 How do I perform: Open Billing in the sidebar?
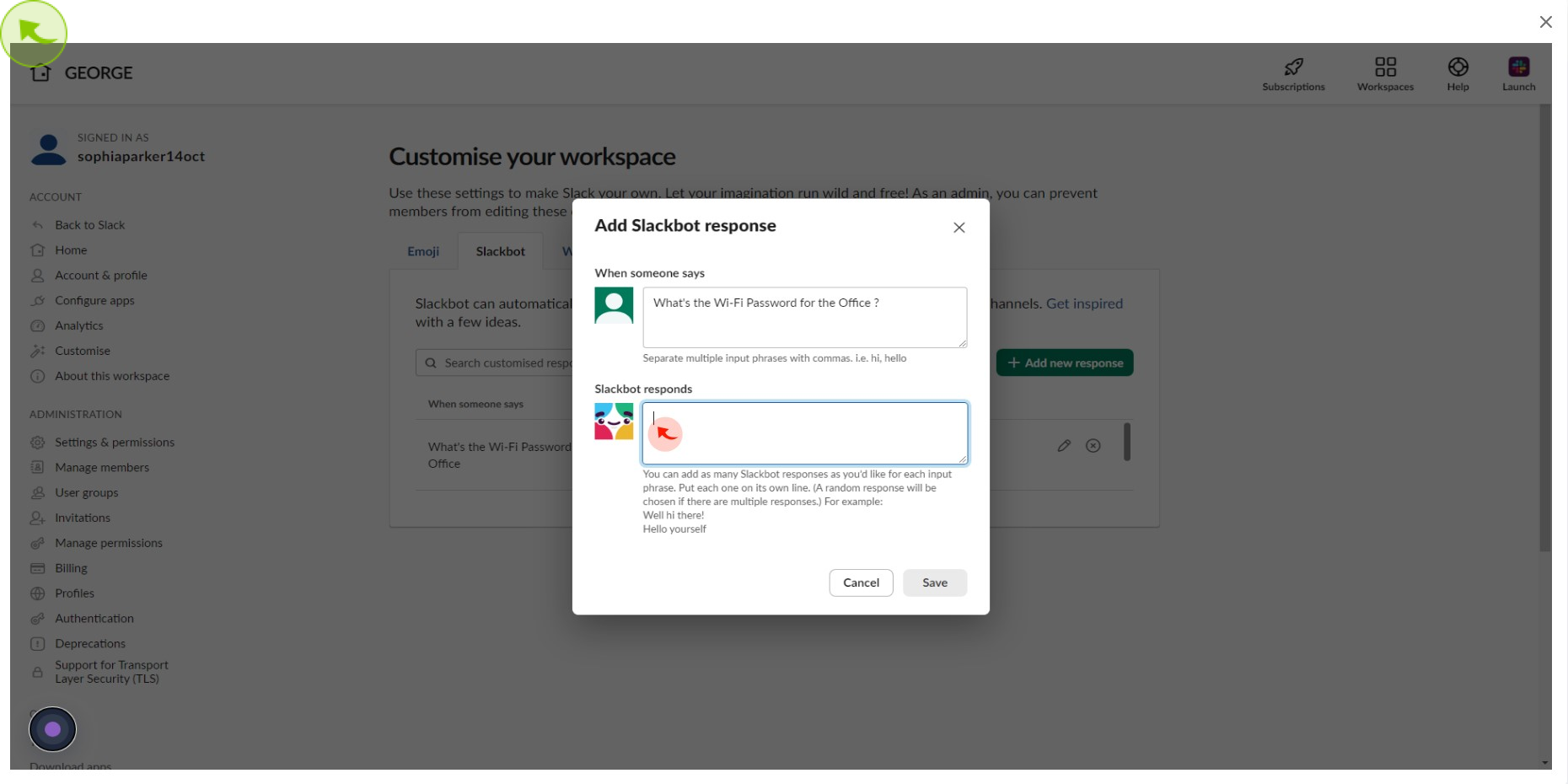click(71, 569)
